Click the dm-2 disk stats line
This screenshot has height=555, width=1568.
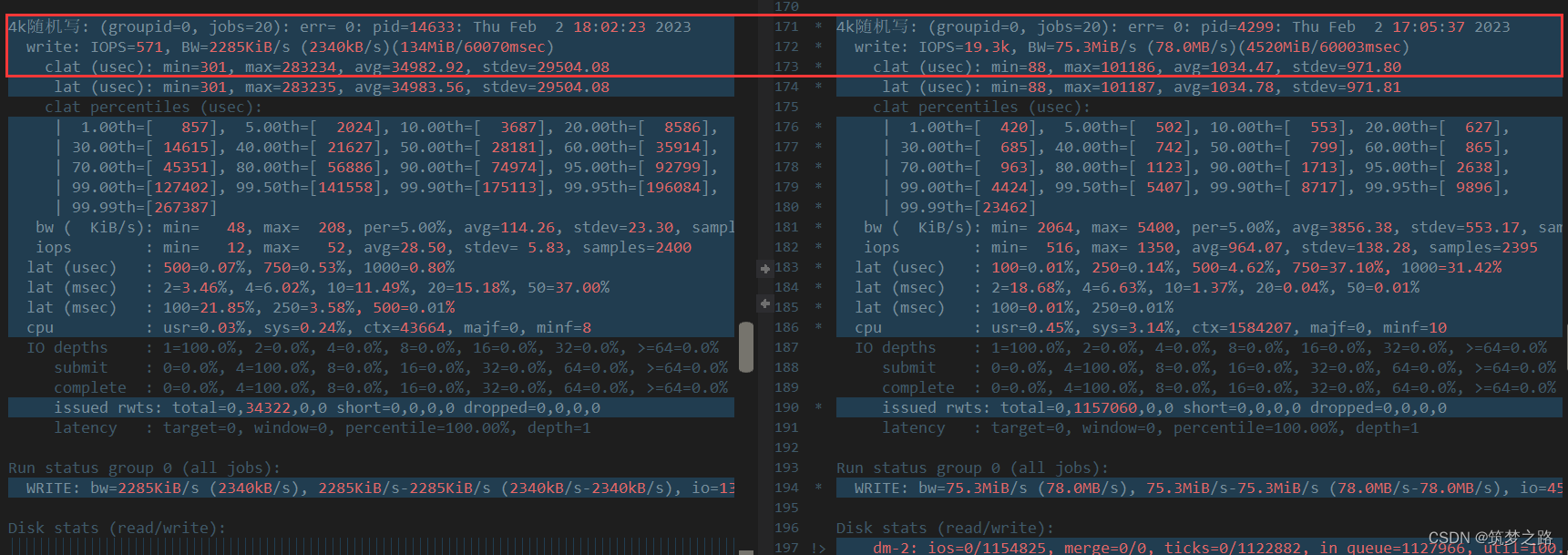point(1217,548)
